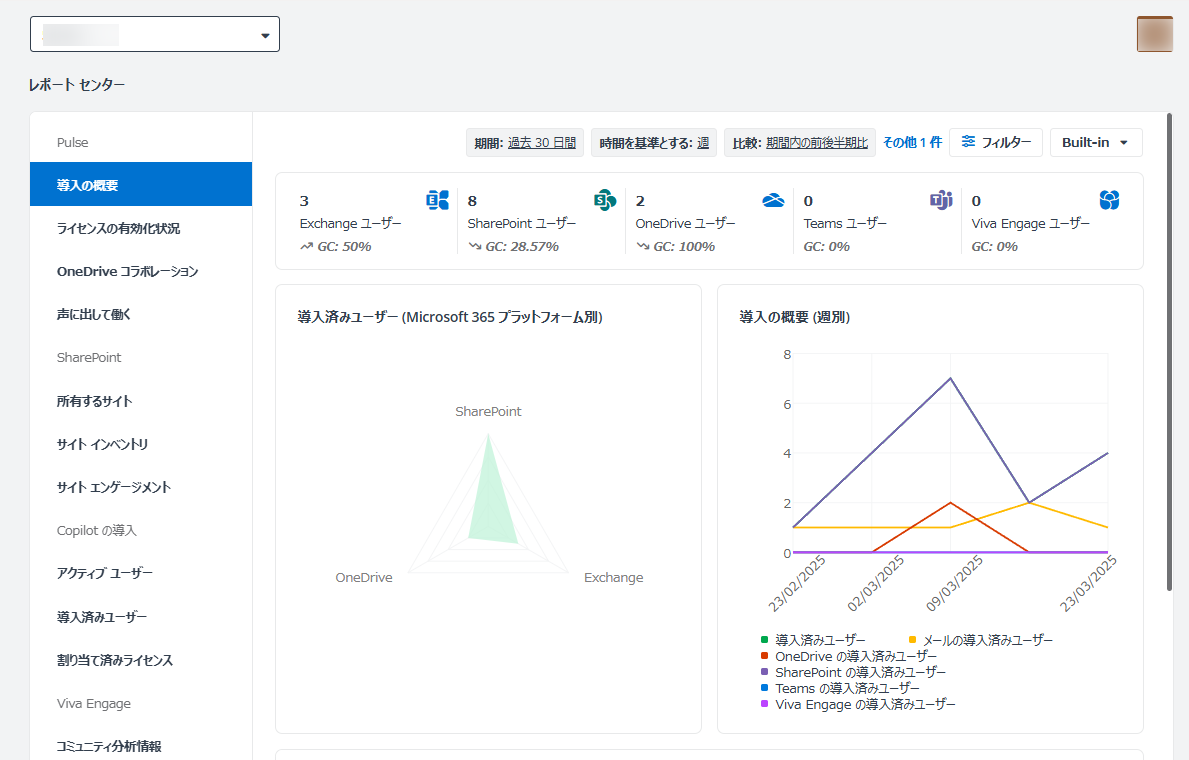Image resolution: width=1189 pixels, height=760 pixels.
Task: Open the フィルター button
Action: (996, 143)
